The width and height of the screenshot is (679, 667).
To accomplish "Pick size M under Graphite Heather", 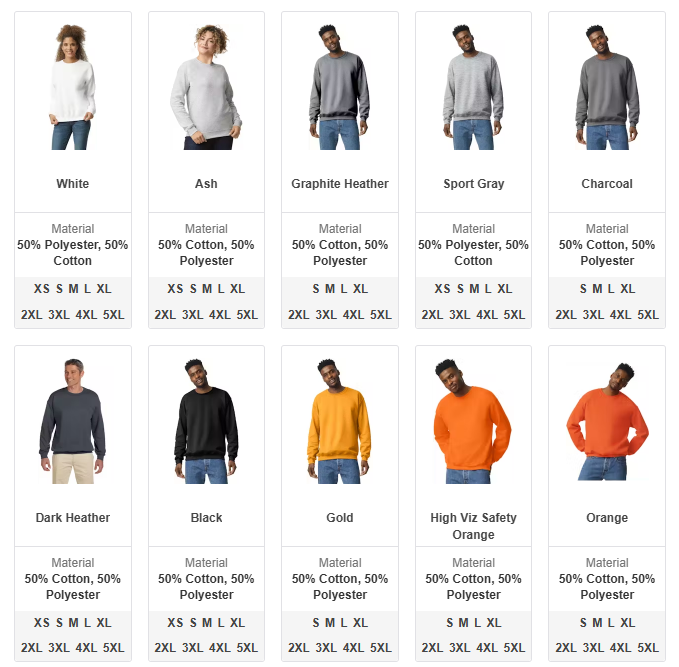I will 330,289.
